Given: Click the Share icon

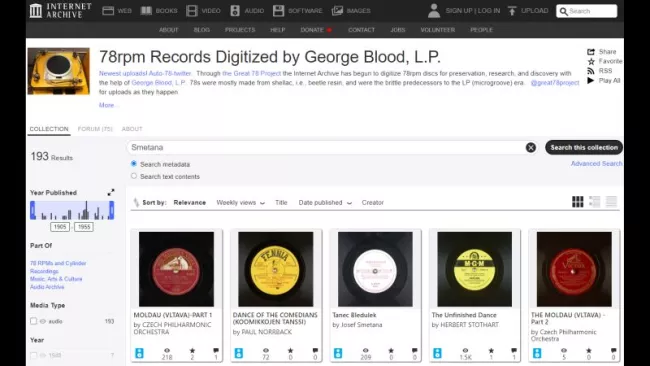Looking at the screenshot, I should click(591, 52).
